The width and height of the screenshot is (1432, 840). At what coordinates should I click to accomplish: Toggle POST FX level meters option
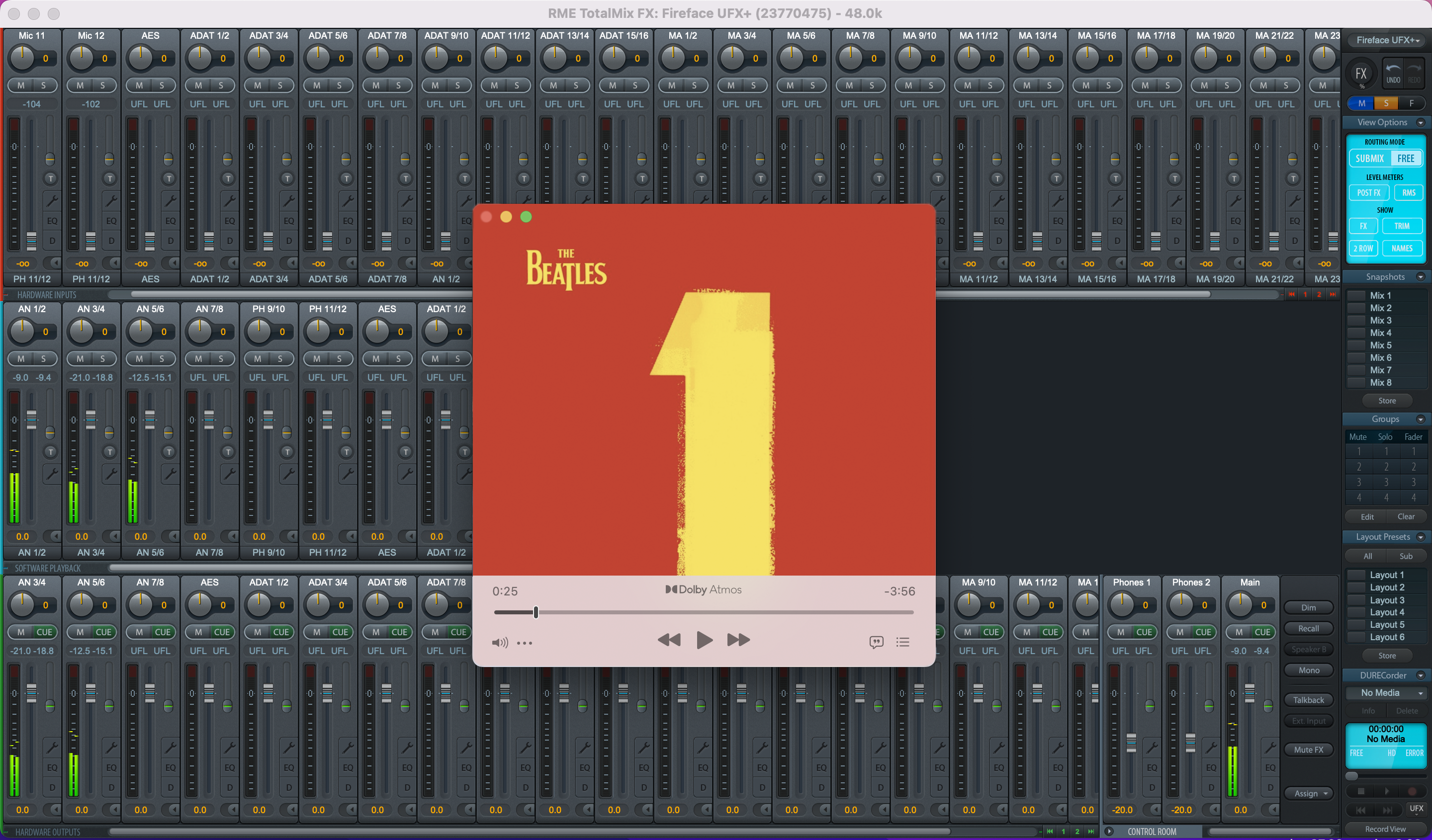click(1369, 192)
